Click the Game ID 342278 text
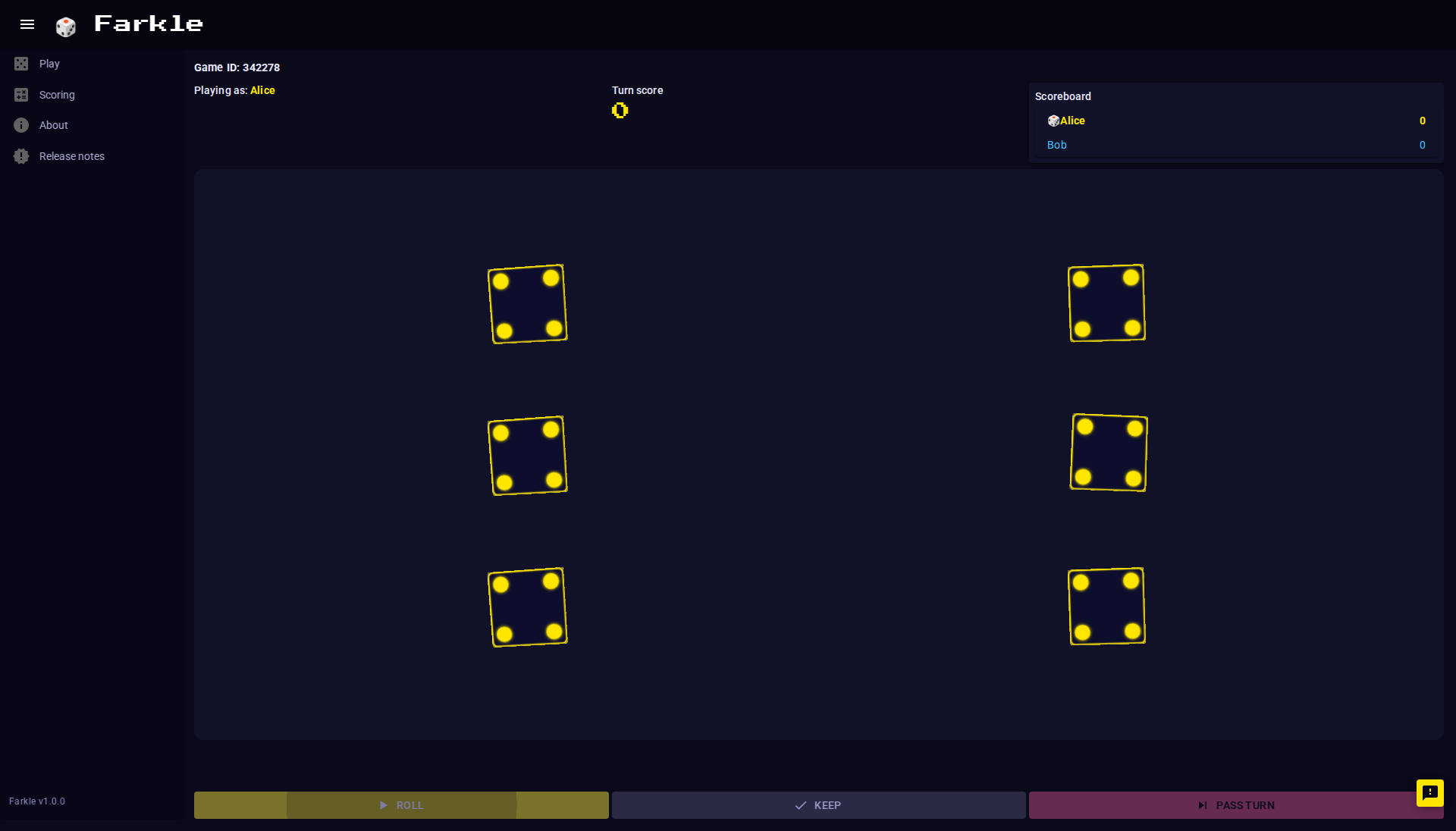This screenshot has width=1456, height=831. [237, 67]
